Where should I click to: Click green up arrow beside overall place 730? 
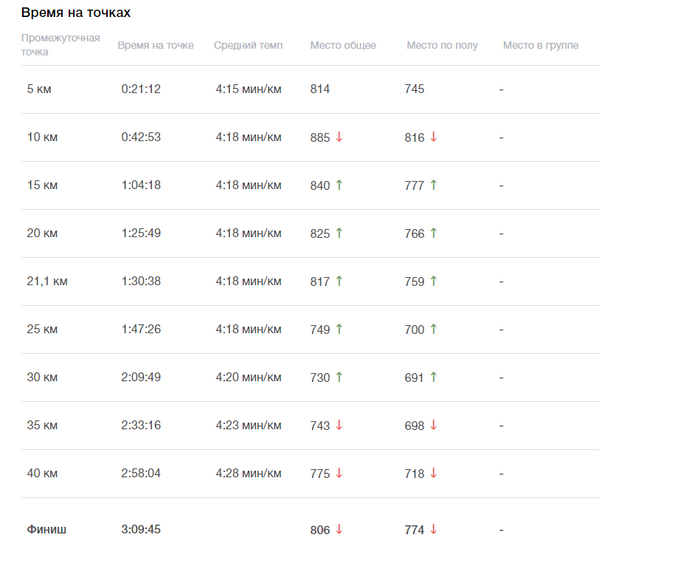(339, 377)
